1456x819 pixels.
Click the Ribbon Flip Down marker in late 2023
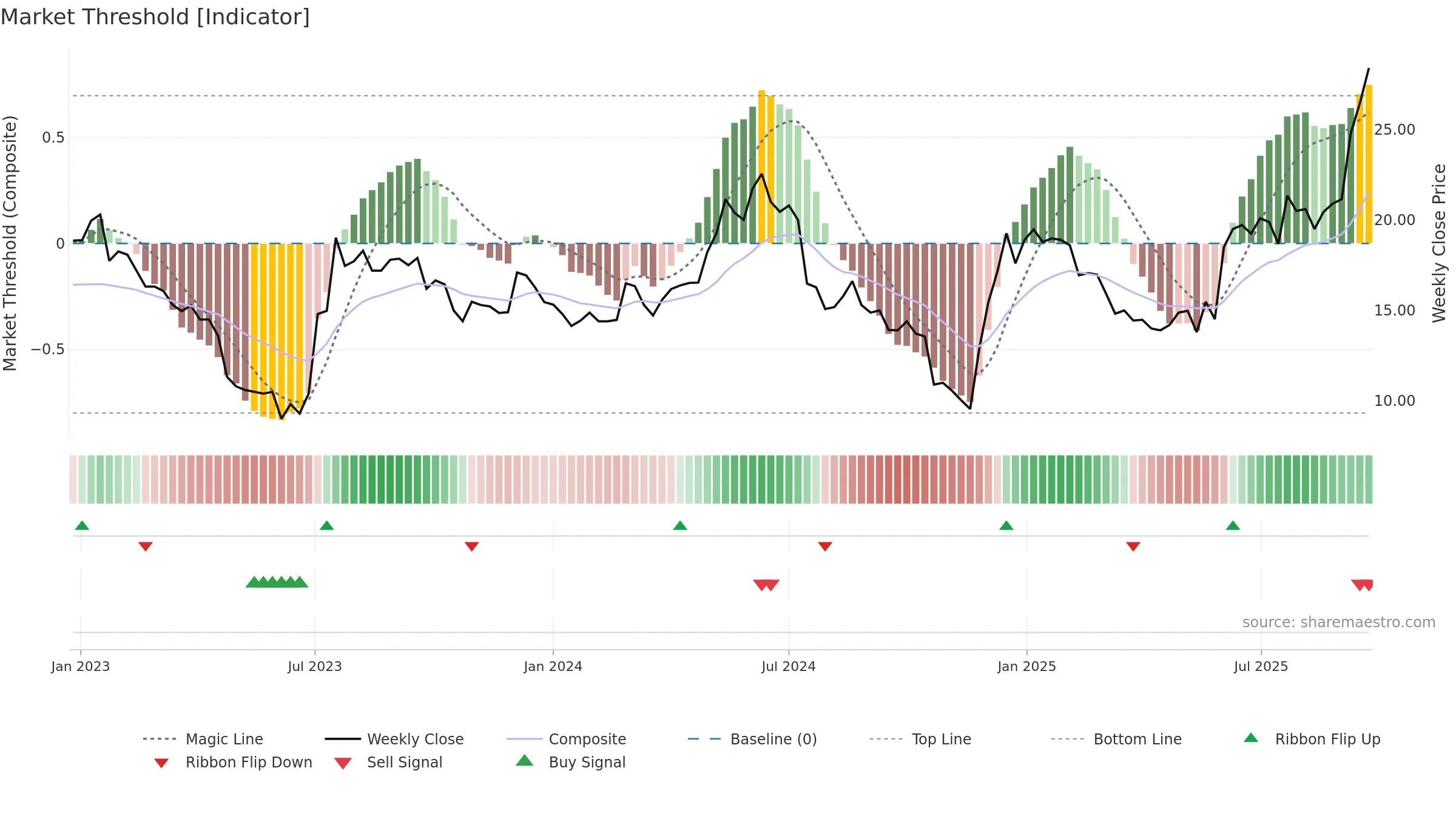pyautogui.click(x=472, y=547)
